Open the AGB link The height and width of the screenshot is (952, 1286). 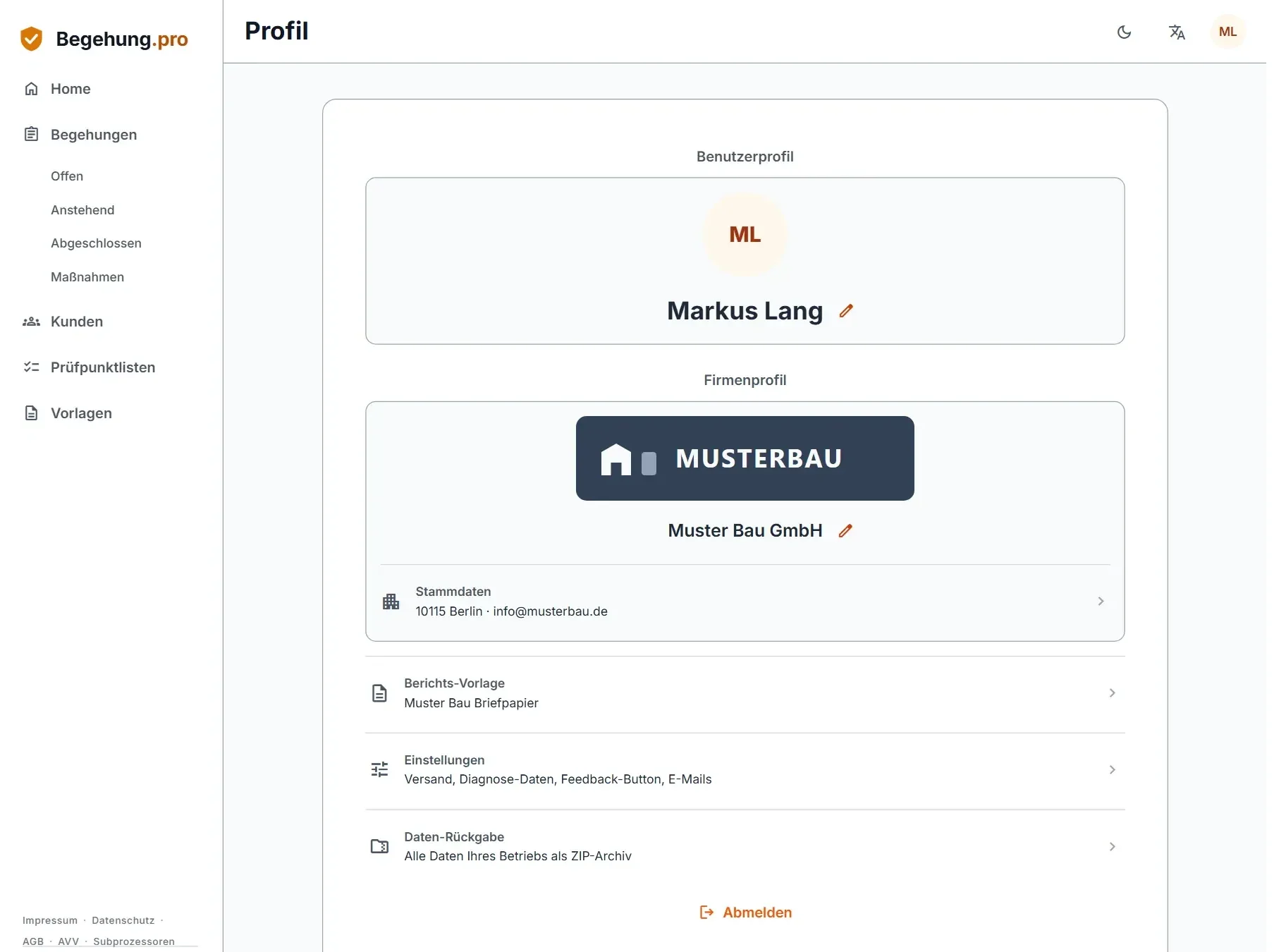[x=33, y=941]
